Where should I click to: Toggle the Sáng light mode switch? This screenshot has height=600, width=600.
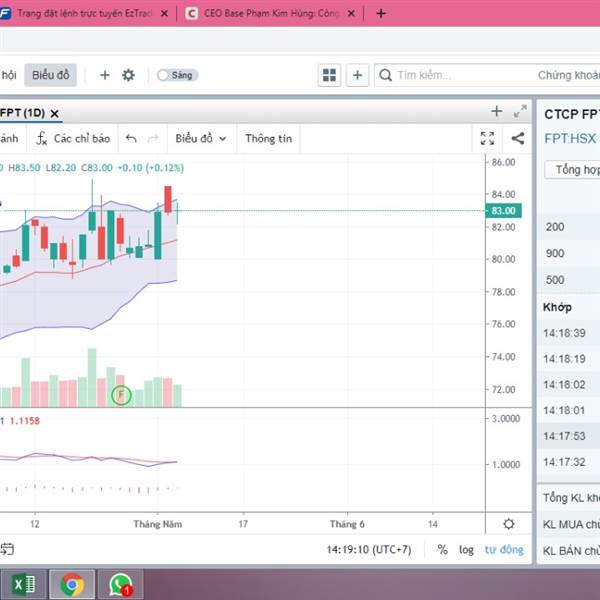pos(177,75)
